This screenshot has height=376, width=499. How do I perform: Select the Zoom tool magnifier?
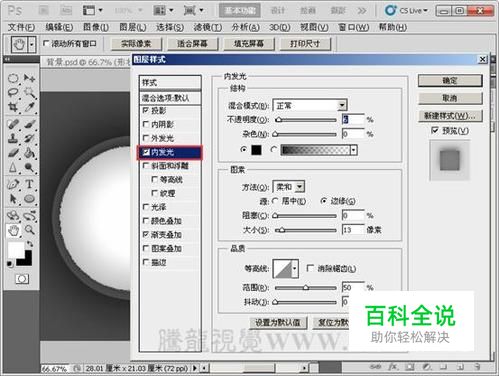(x=30, y=230)
